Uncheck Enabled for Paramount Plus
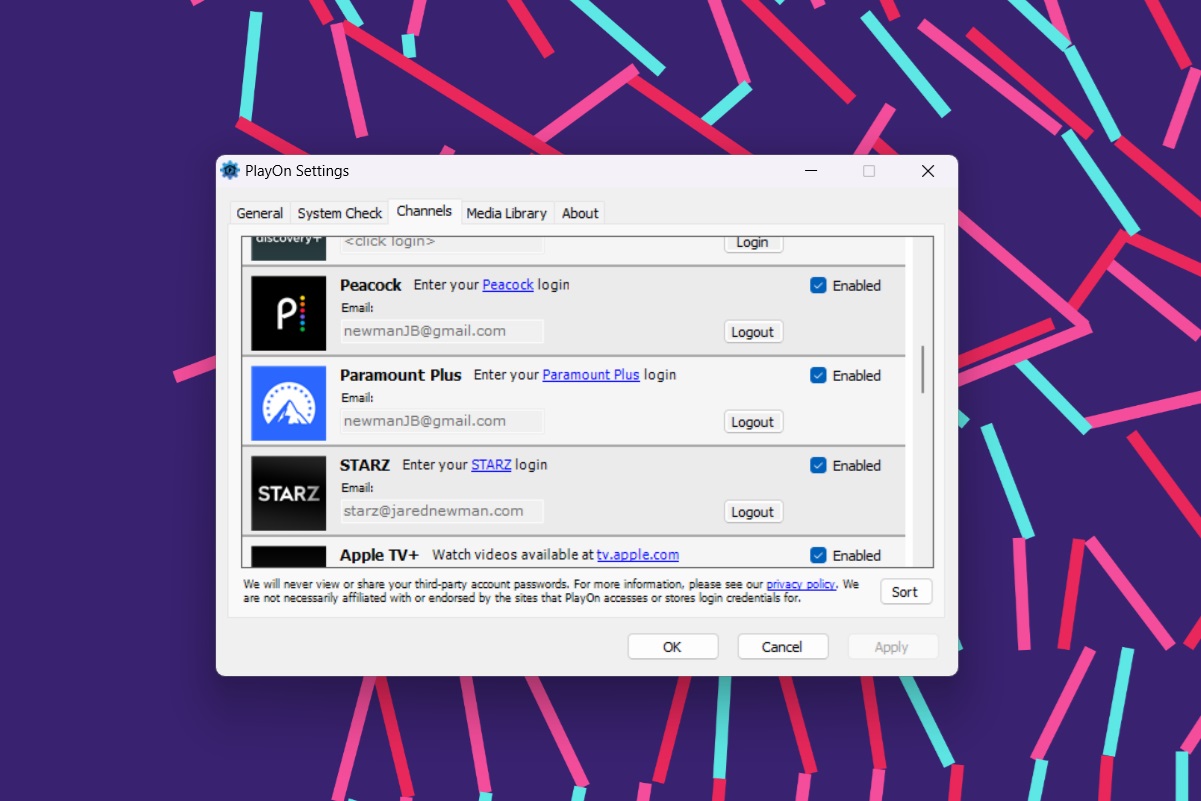 (x=818, y=375)
